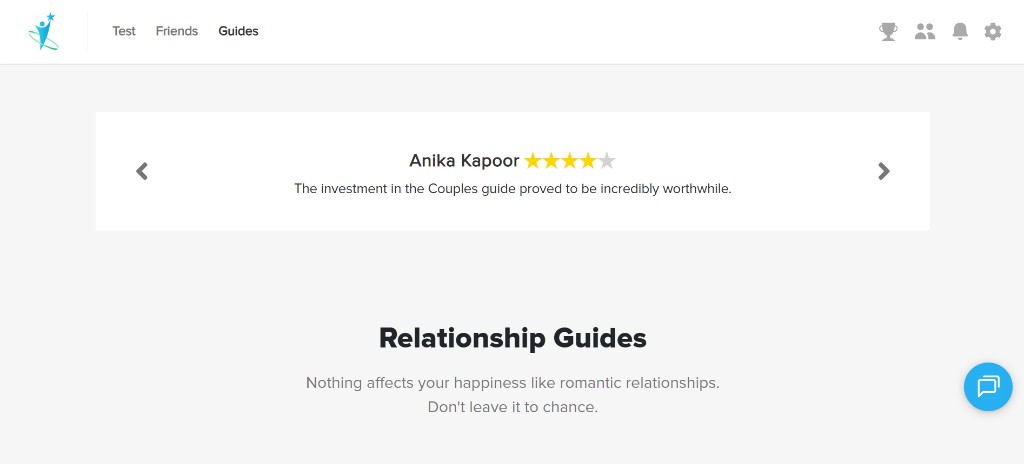Image resolution: width=1024 pixels, height=464 pixels.
Task: Select the Guides tab
Action: pos(238,31)
